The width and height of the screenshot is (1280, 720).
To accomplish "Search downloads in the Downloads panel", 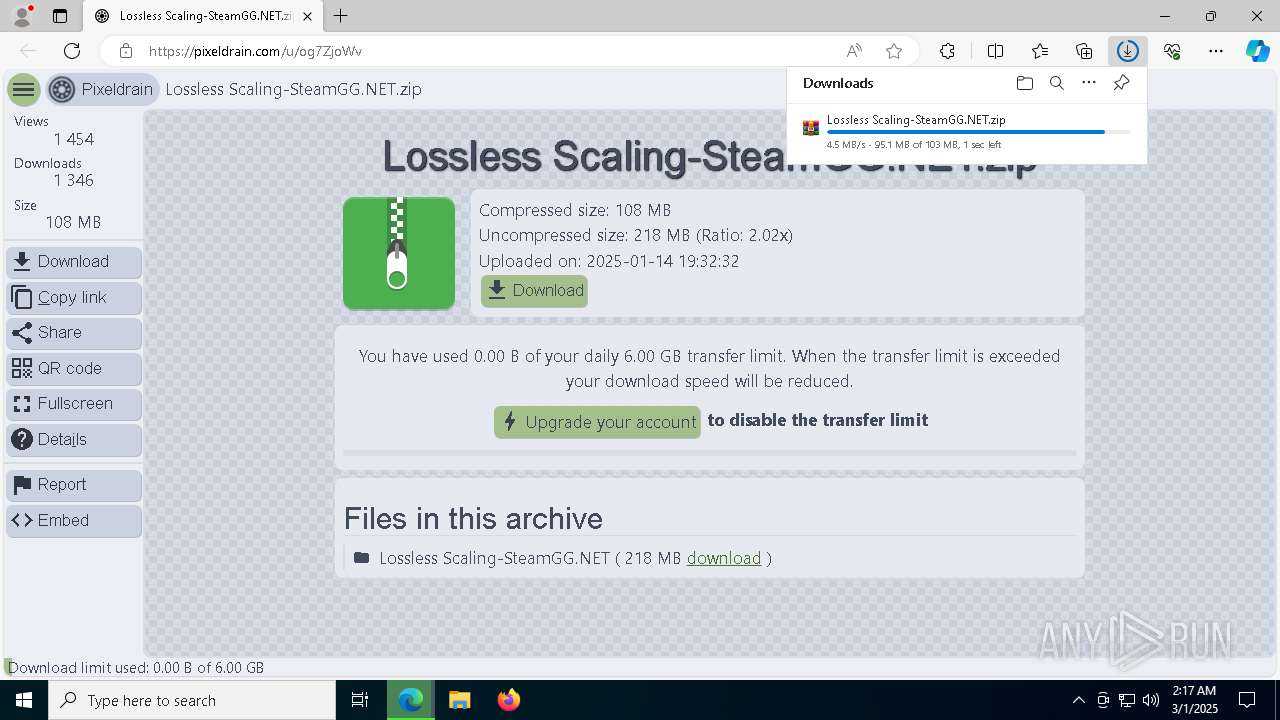I will click(1057, 83).
